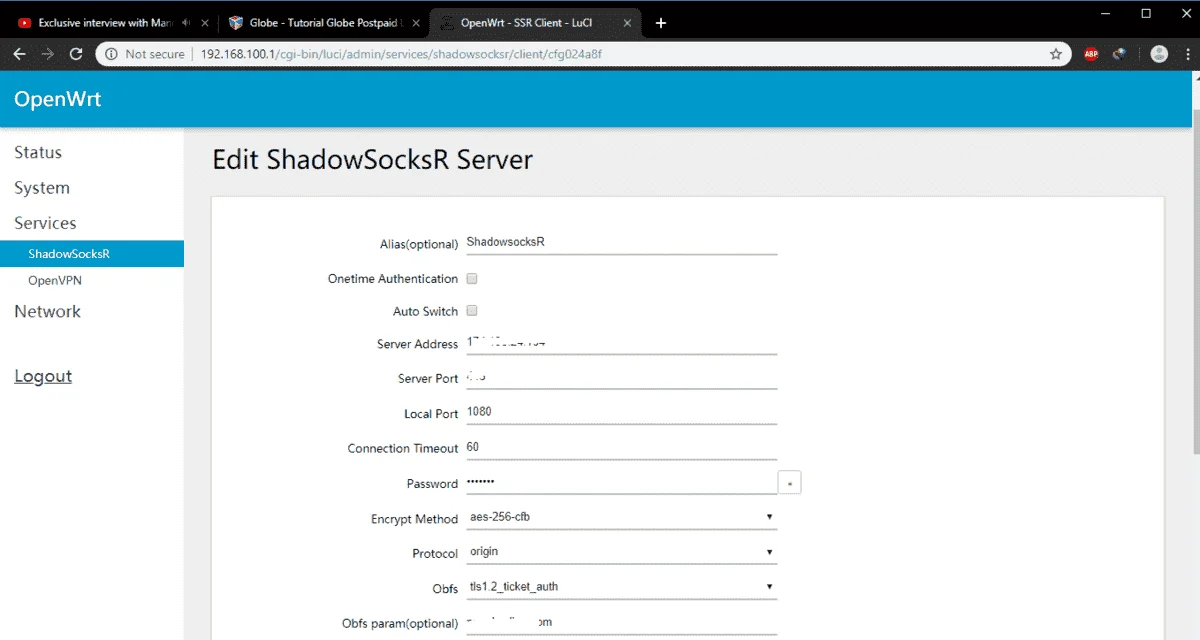Click the Edit ShadowSocksR Server heading
Screen dimensions: 1200x640
click(373, 160)
